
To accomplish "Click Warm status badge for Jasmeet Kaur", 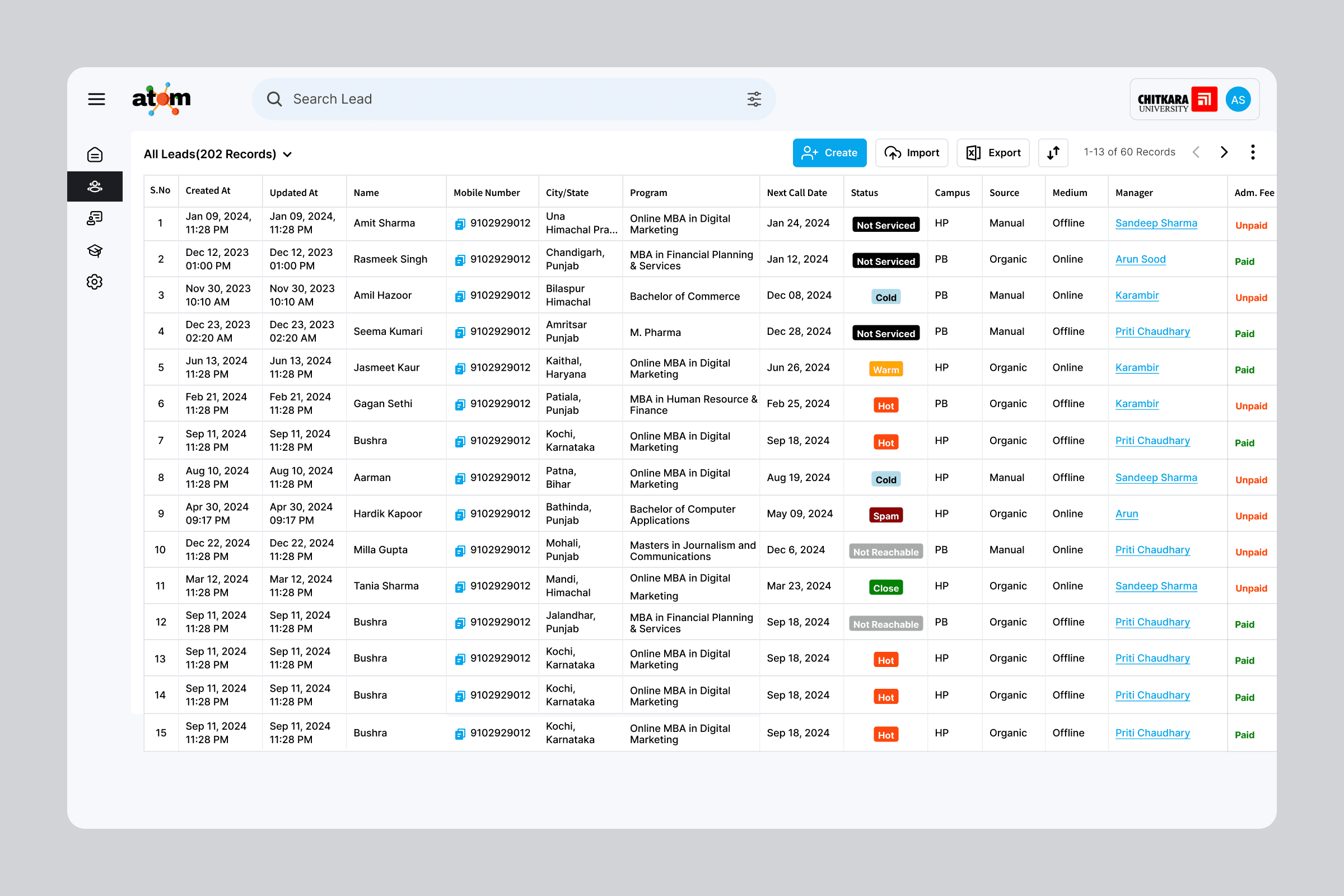I will [x=885, y=370].
